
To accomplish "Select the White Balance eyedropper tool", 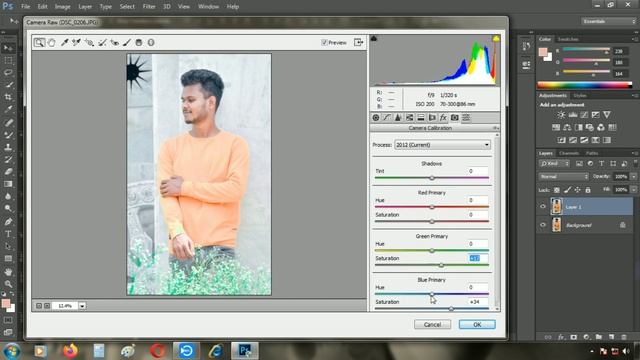I will point(64,42).
